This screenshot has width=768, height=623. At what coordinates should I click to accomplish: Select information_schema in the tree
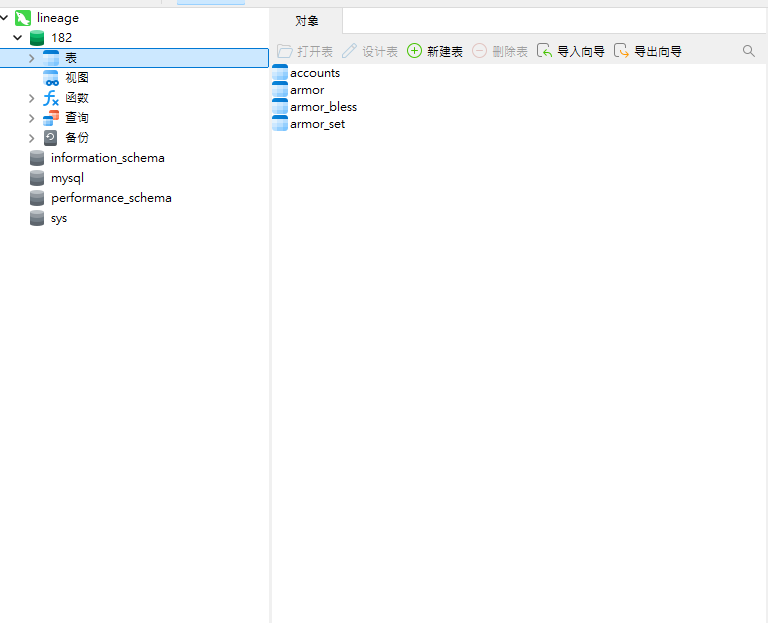[x=108, y=158]
